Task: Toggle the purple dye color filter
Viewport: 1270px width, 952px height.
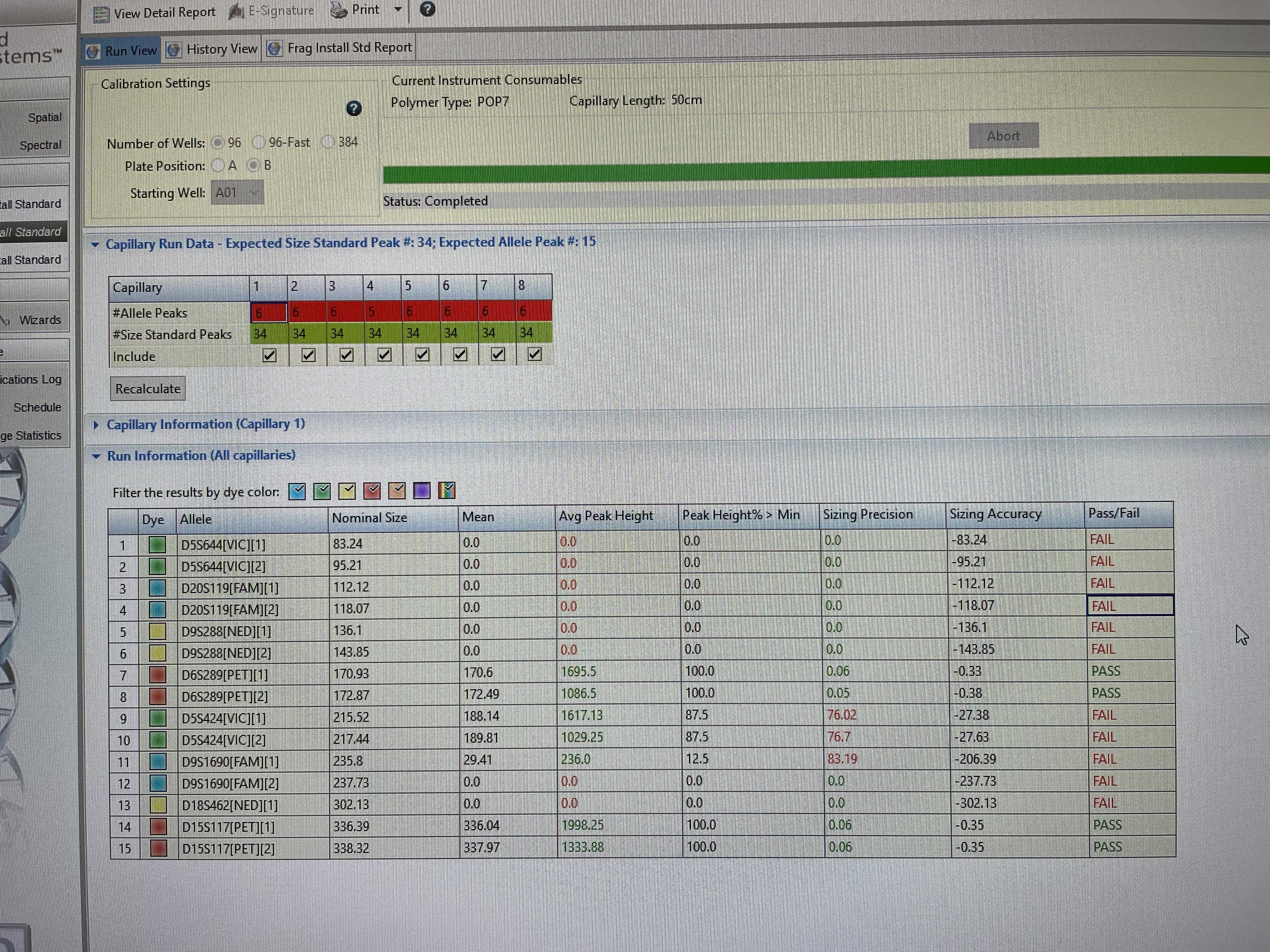Action: [421, 490]
